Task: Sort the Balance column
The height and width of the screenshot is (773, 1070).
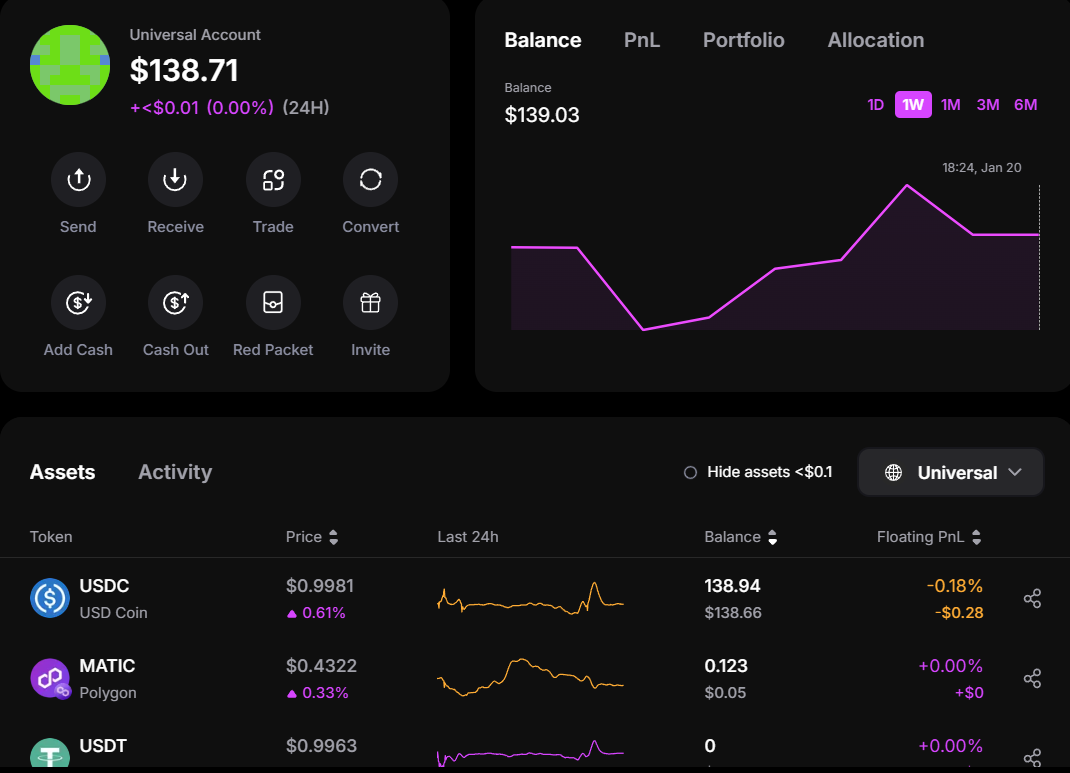Action: coord(740,536)
